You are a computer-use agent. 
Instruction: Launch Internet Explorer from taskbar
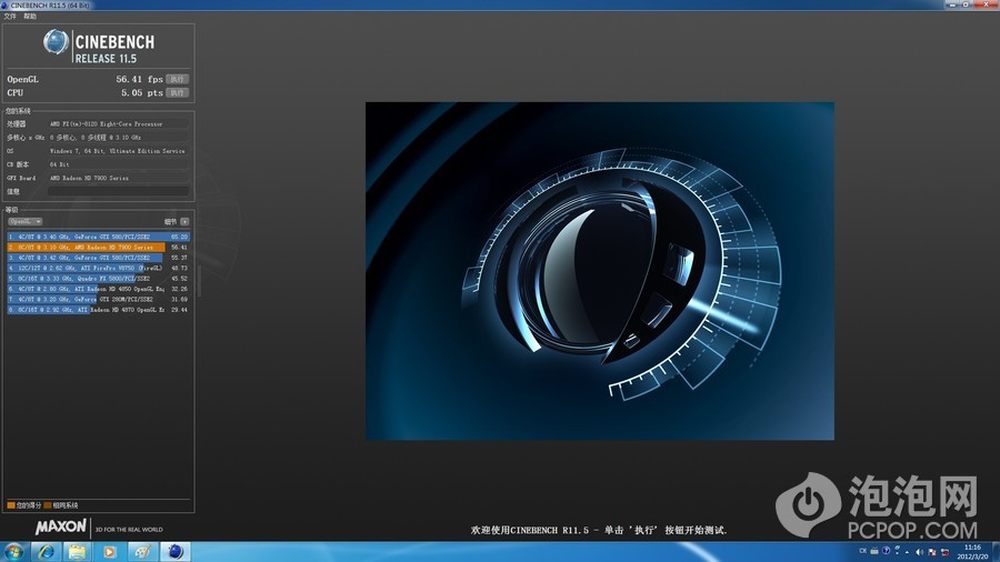(x=46, y=552)
